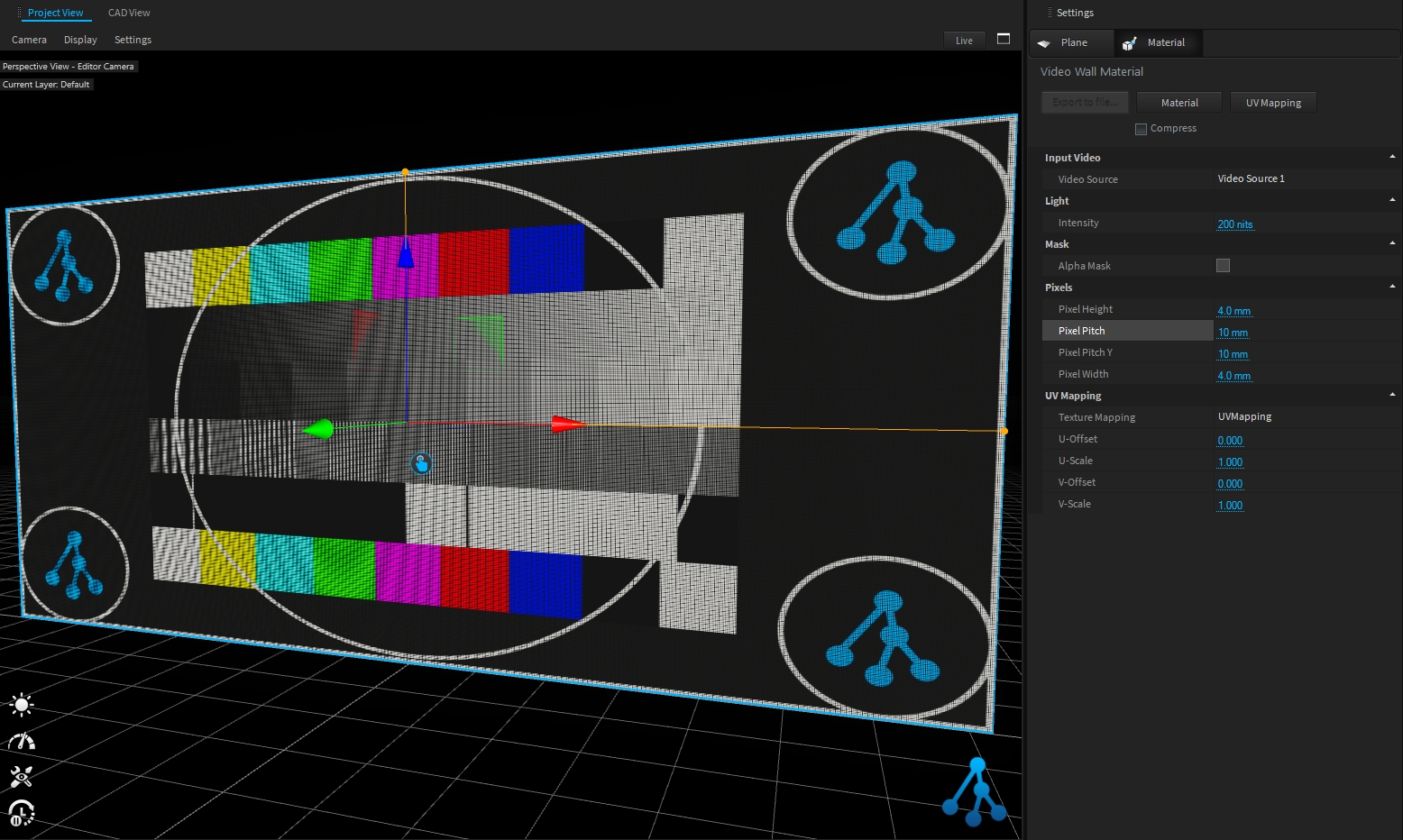
Task: Toggle the Live view button
Action: [964, 41]
